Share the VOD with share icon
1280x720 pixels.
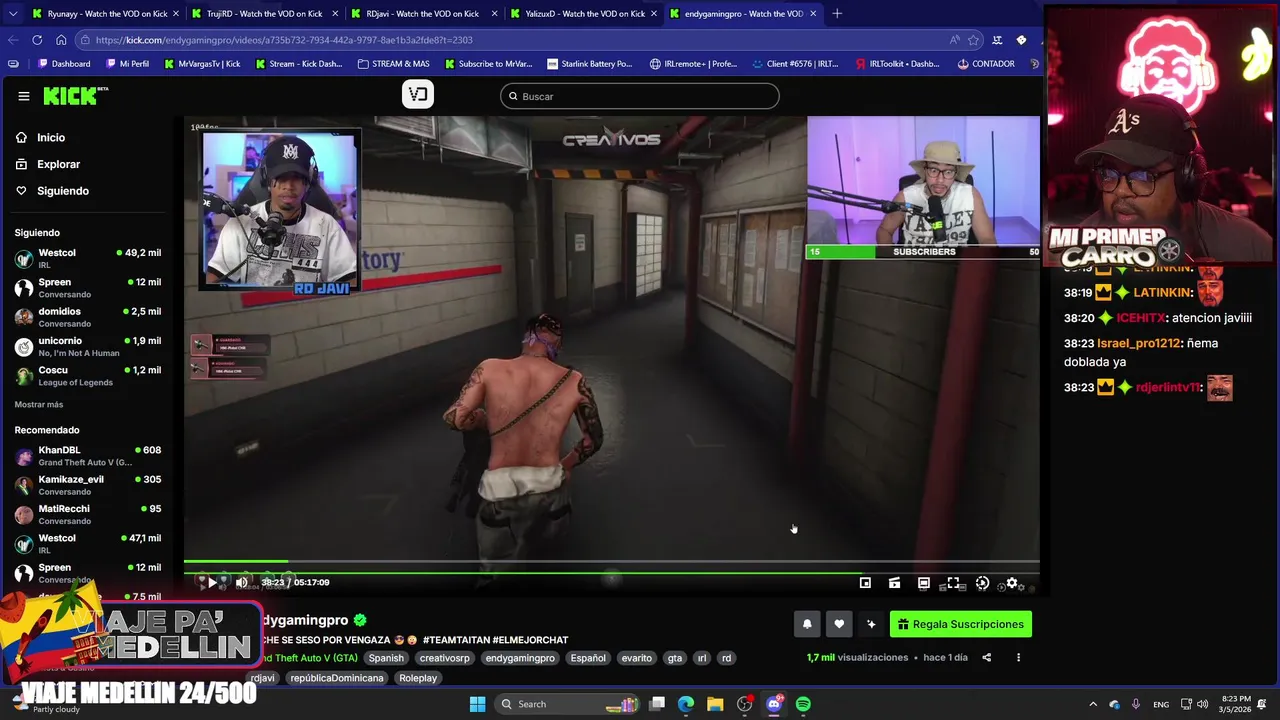coord(986,657)
